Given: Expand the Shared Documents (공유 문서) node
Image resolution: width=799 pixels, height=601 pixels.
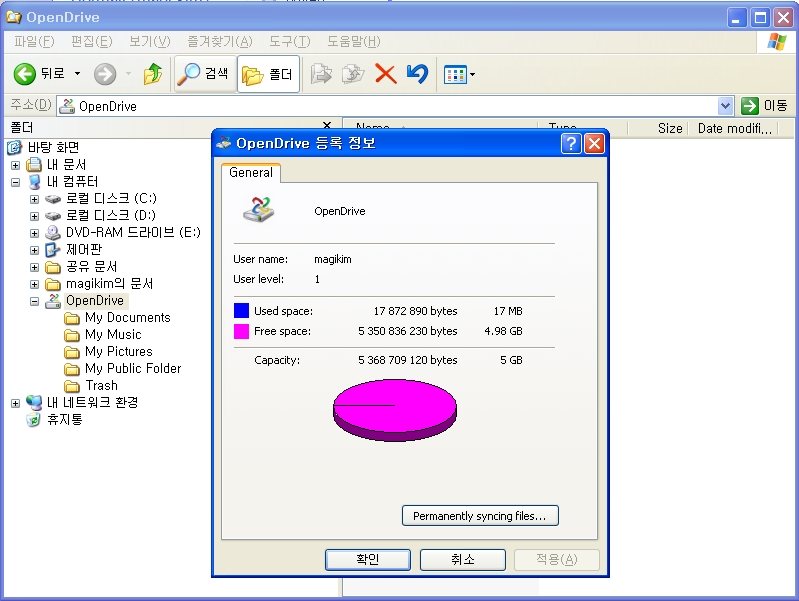Looking at the screenshot, I should tap(34, 267).
